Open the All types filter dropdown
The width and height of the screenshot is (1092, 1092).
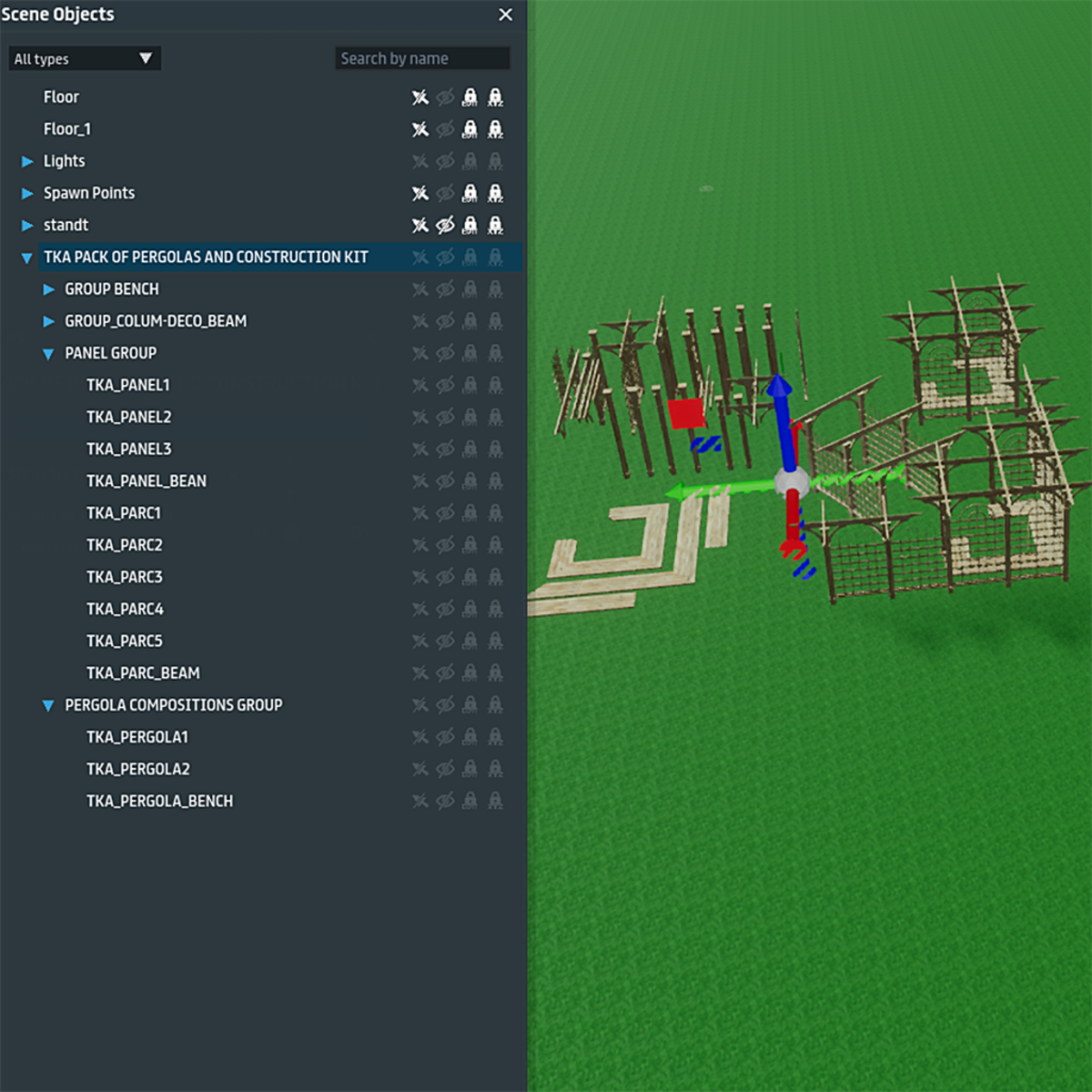click(x=84, y=59)
